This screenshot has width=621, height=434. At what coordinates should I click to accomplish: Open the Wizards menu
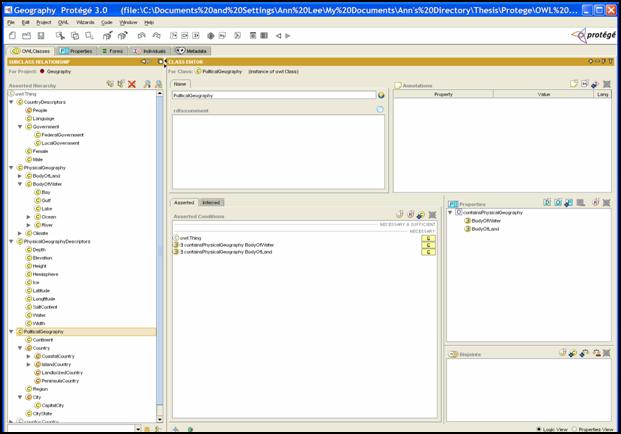[x=85, y=23]
